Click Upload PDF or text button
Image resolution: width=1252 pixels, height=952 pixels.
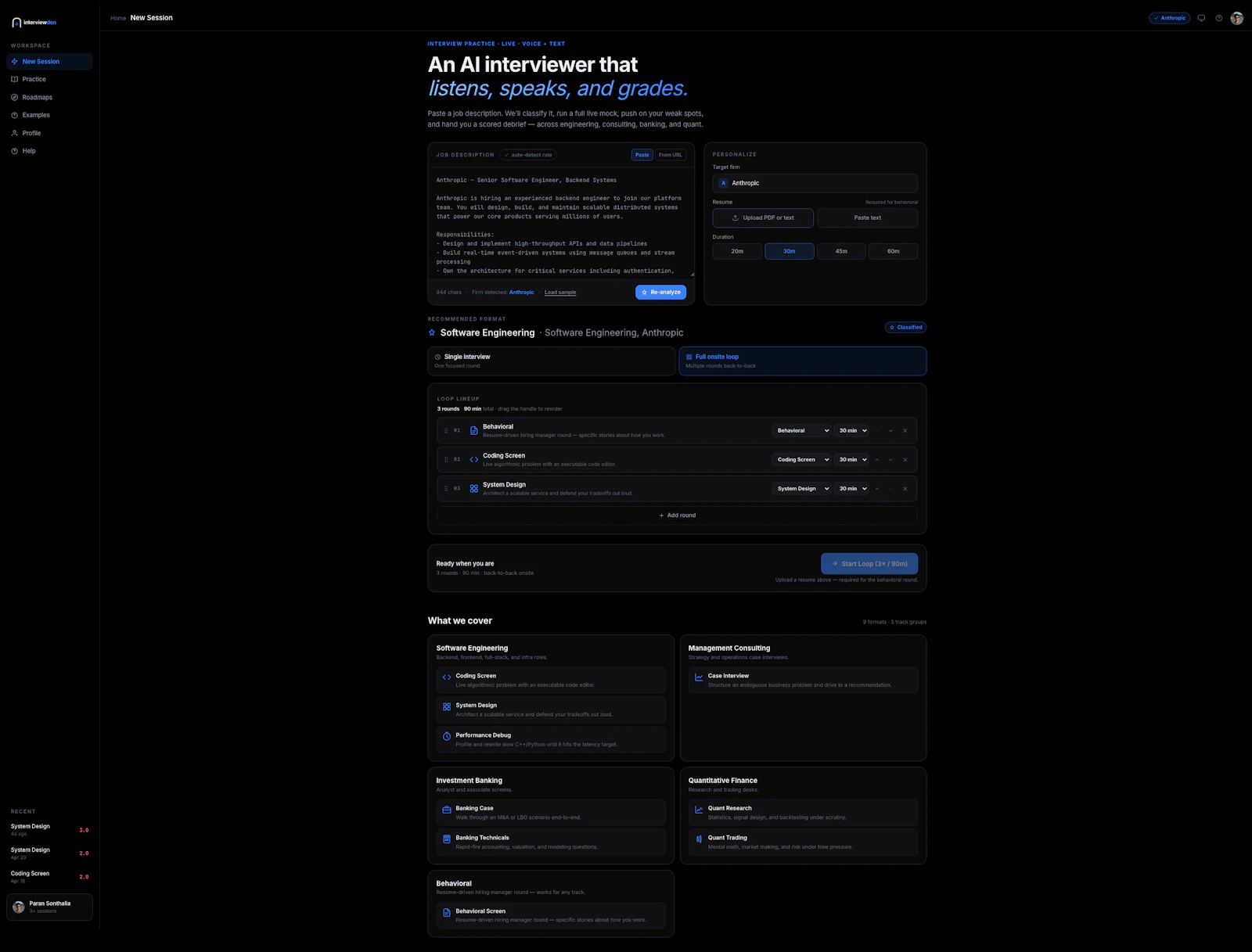pyautogui.click(x=763, y=217)
